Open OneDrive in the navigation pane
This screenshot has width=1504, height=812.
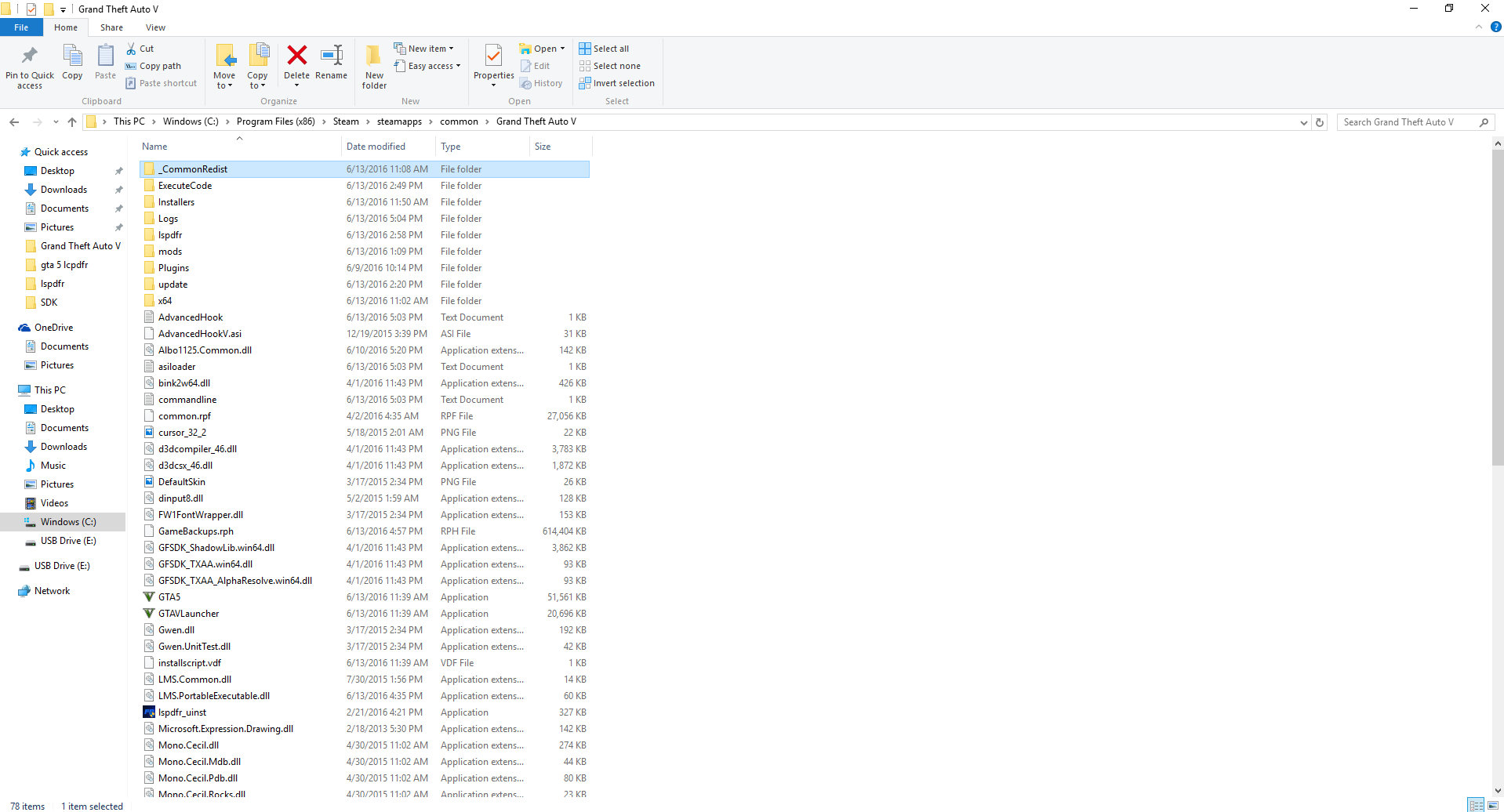[x=53, y=328]
